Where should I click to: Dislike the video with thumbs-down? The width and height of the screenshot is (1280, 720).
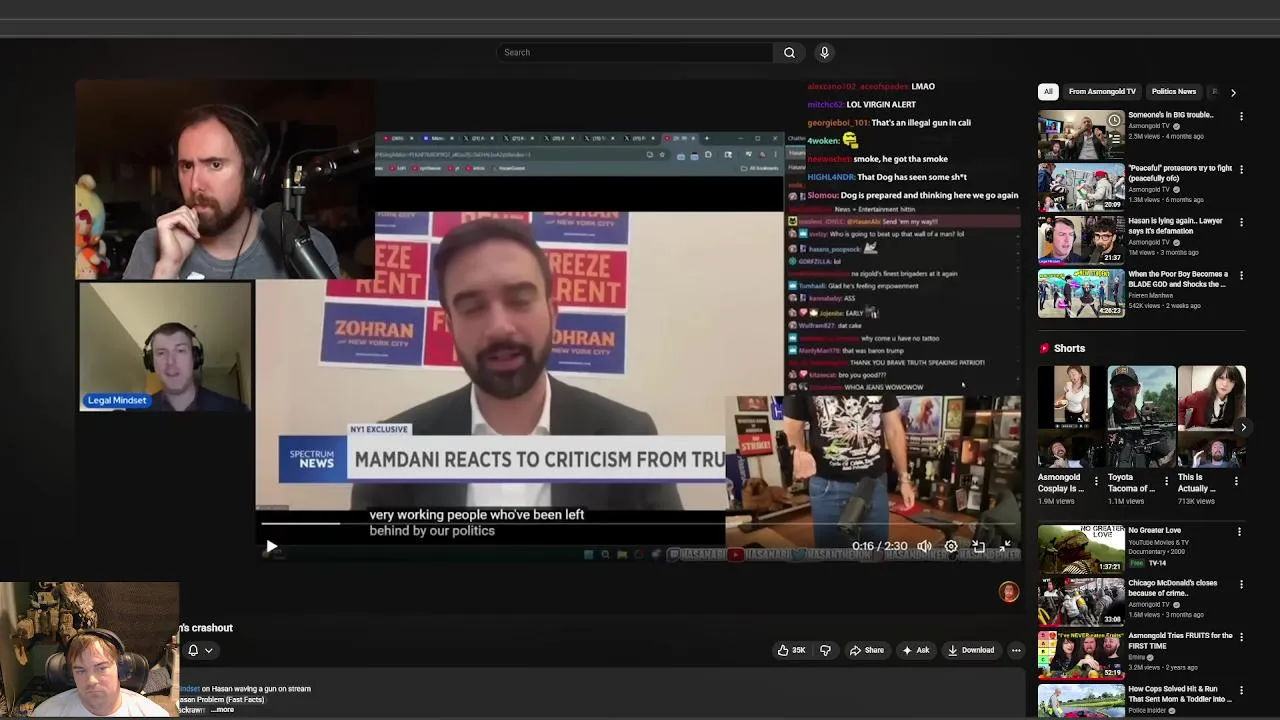[825, 650]
